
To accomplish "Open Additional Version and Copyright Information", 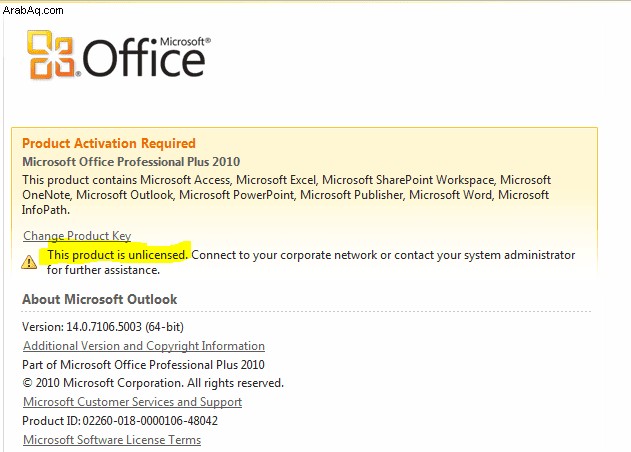I will pyautogui.click(x=144, y=346).
